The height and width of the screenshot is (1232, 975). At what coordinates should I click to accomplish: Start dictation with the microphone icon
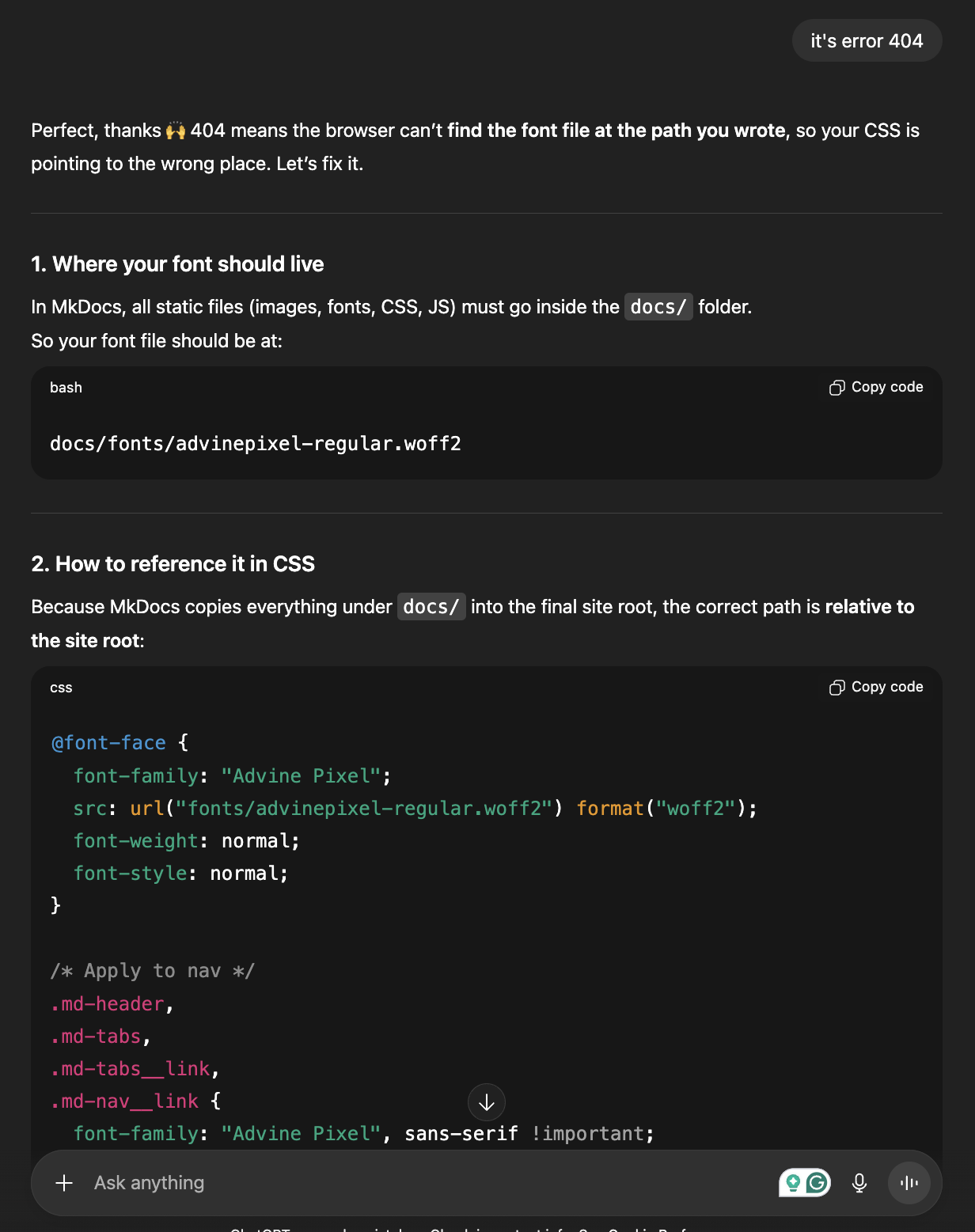coord(859,1183)
